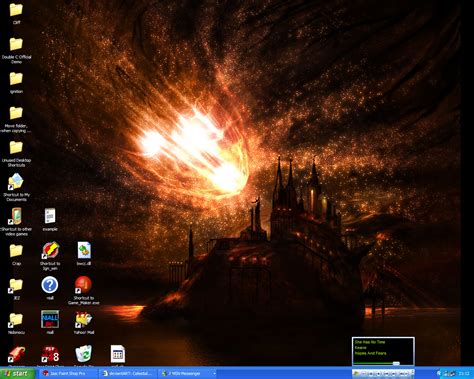This screenshot has width=474, height=379.
Task: Open the Cliff folder on the desktop
Action: (x=16, y=10)
